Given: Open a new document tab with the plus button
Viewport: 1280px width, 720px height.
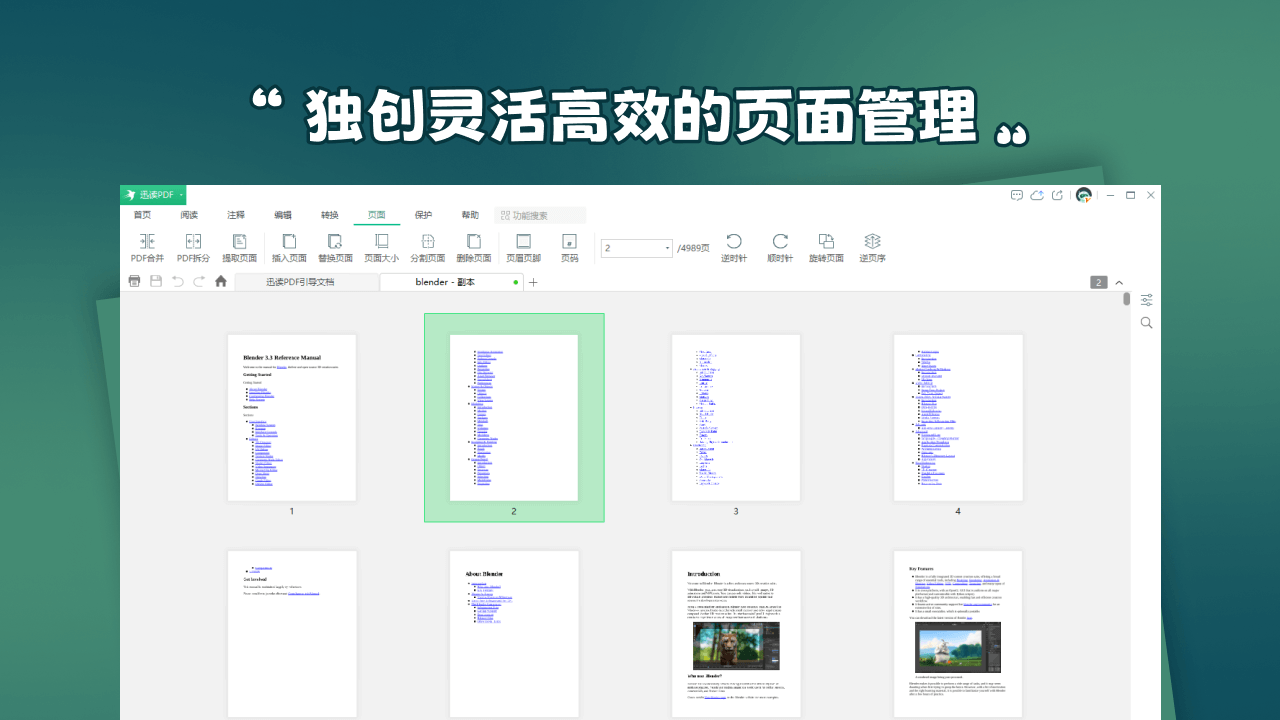Looking at the screenshot, I should pyautogui.click(x=534, y=282).
